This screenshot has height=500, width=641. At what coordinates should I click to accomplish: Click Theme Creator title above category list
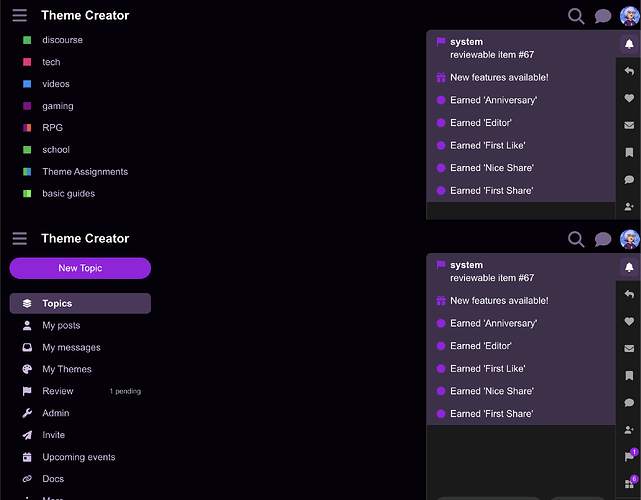pyautogui.click(x=85, y=16)
